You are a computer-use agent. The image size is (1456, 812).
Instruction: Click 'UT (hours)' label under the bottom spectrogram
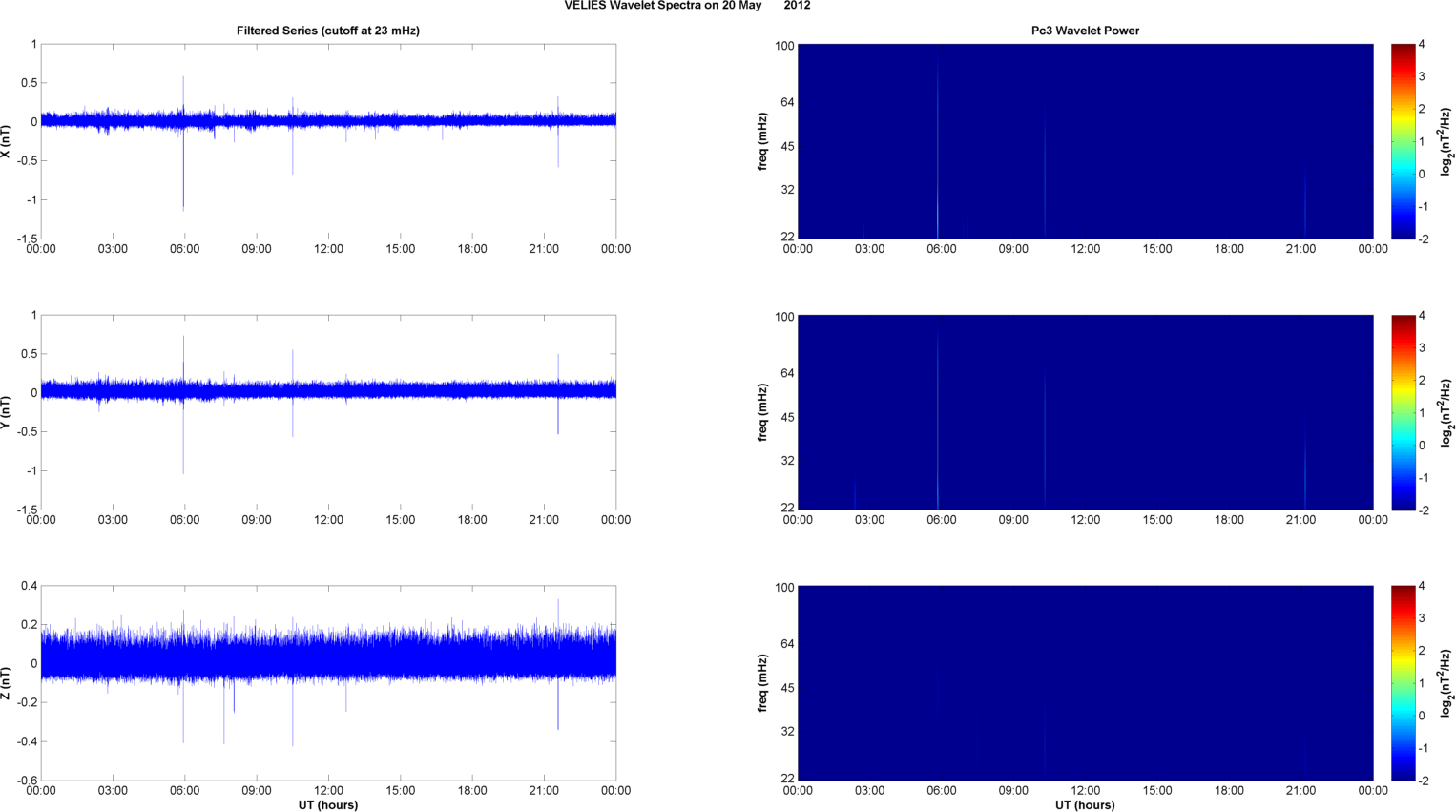click(x=1085, y=804)
